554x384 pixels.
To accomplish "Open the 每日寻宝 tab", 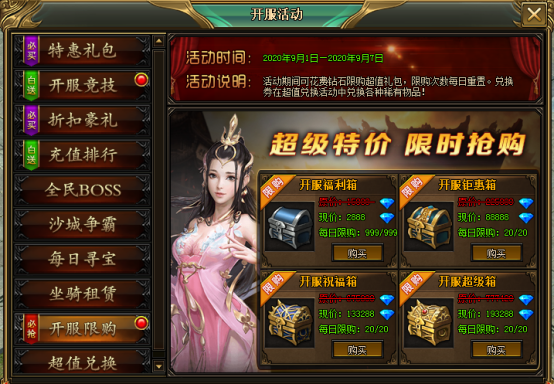I will pos(82,259).
